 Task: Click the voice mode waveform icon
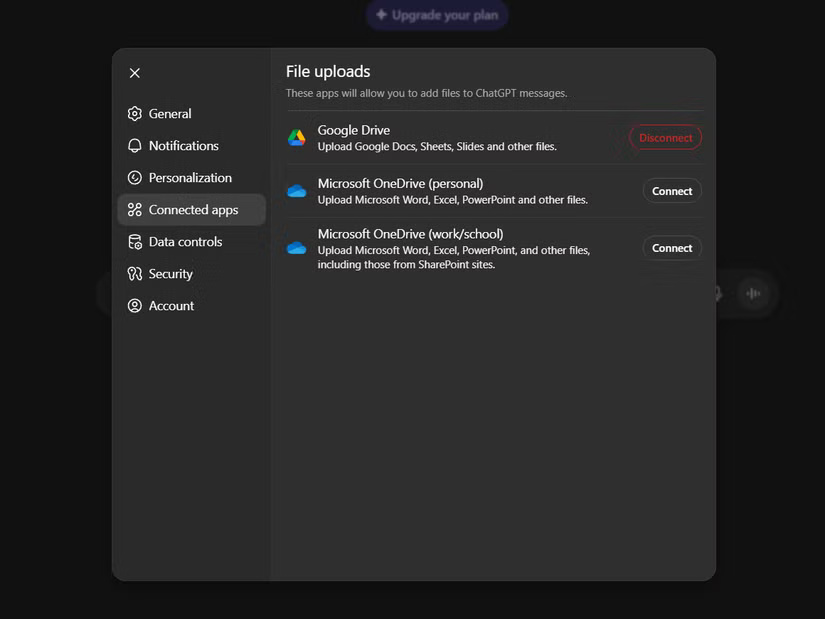pos(754,293)
